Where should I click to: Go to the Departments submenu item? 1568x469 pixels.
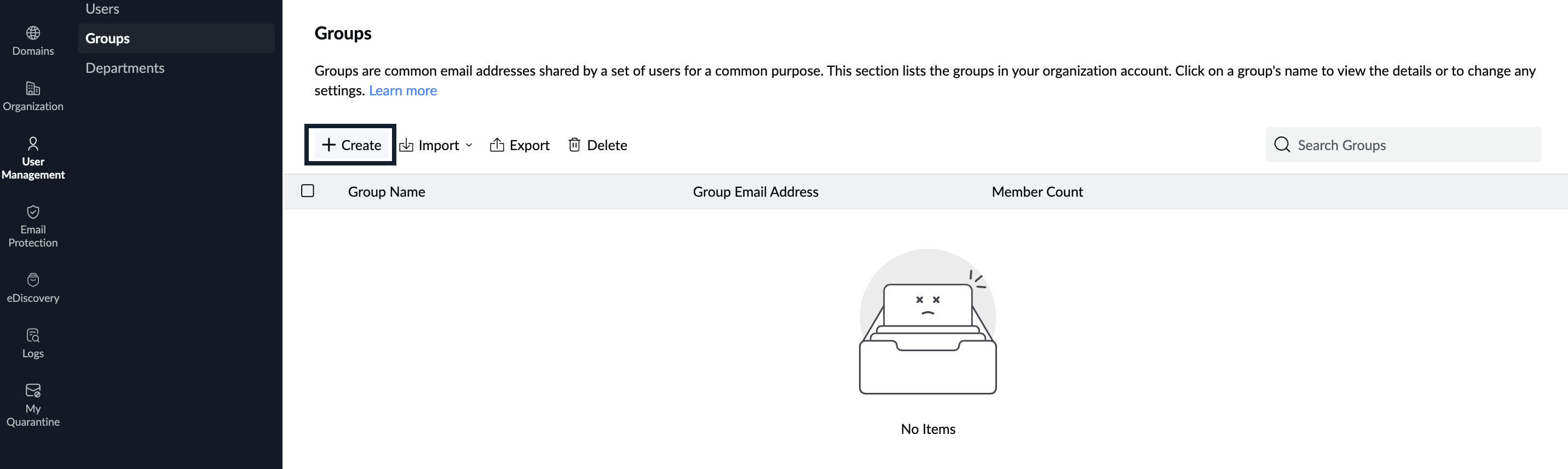125,68
